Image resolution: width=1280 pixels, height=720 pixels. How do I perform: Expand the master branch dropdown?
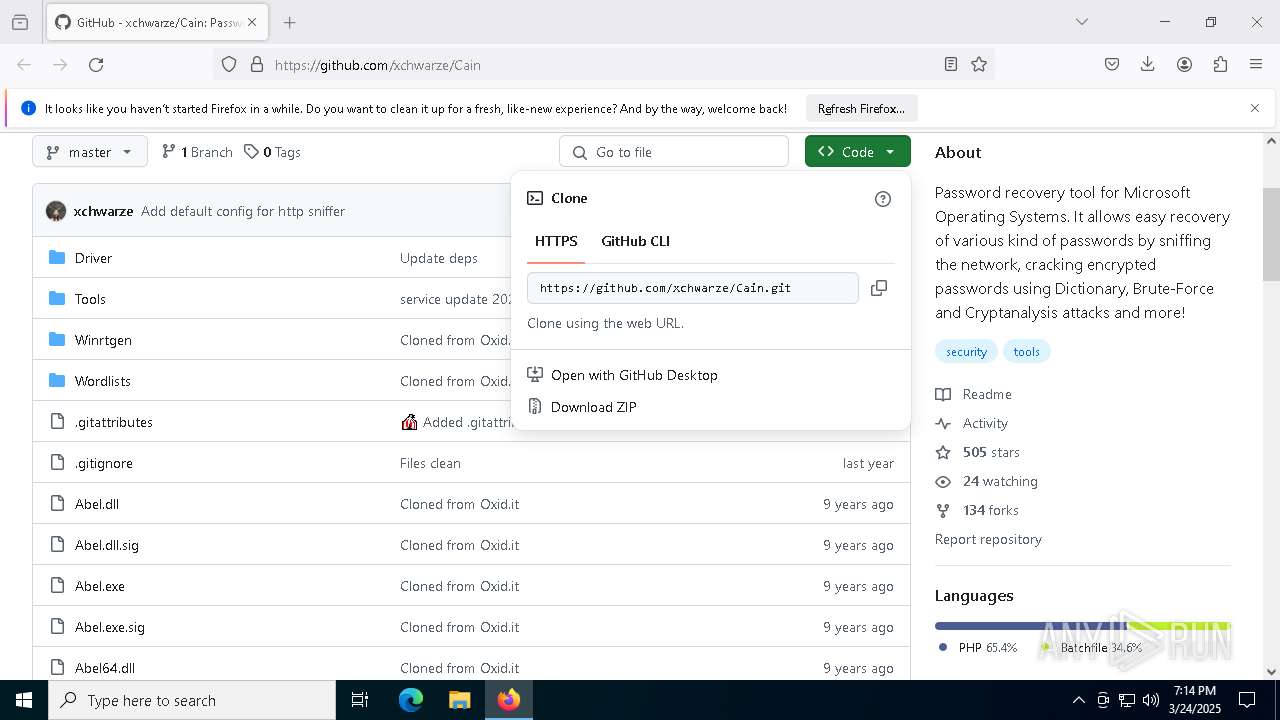(x=90, y=152)
